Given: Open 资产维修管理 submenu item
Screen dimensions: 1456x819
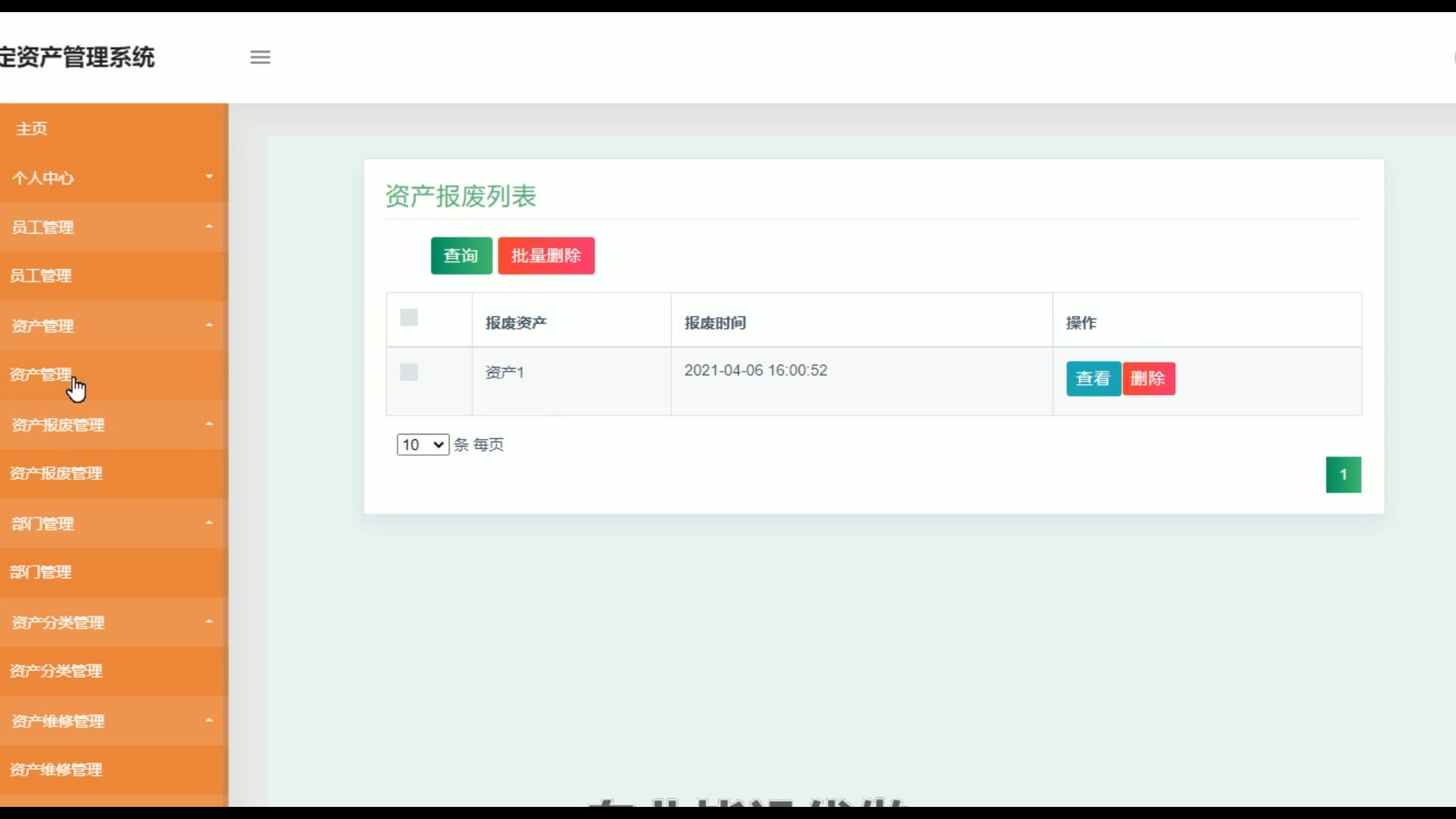Looking at the screenshot, I should coord(56,770).
